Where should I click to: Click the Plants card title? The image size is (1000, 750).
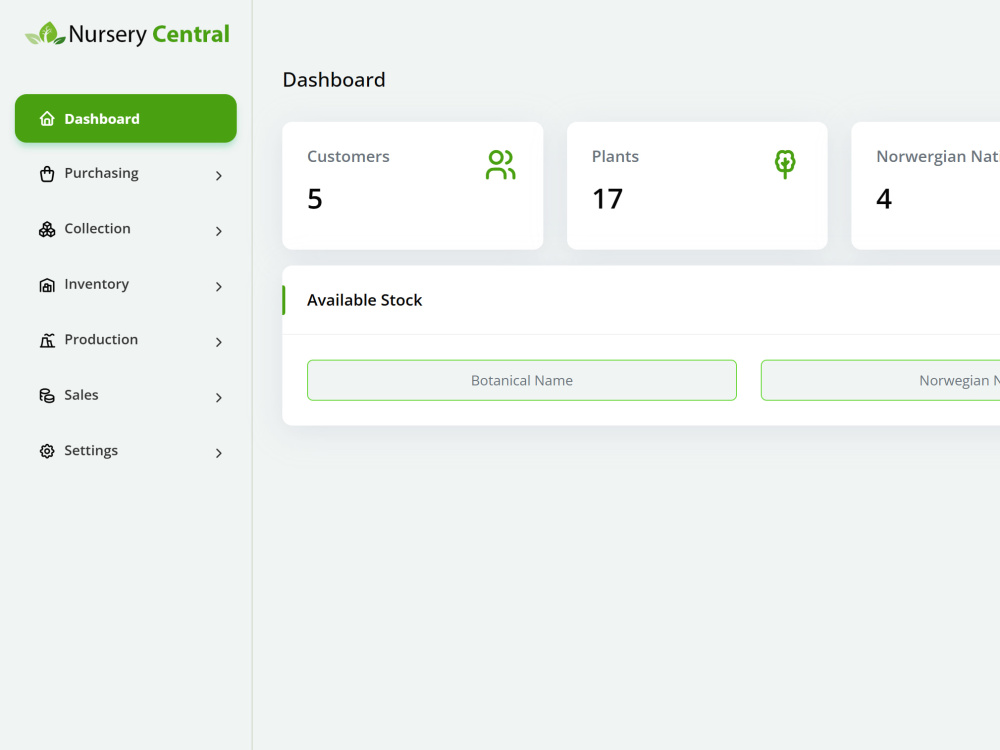615,156
